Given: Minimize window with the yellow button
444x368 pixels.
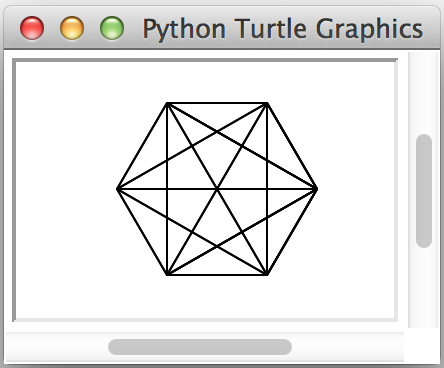Looking at the screenshot, I should coord(72,28).
